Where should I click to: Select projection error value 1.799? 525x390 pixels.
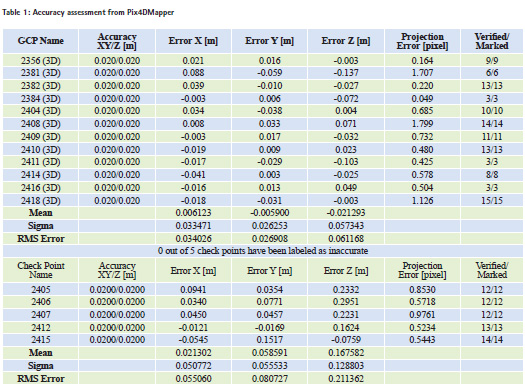tap(422, 124)
